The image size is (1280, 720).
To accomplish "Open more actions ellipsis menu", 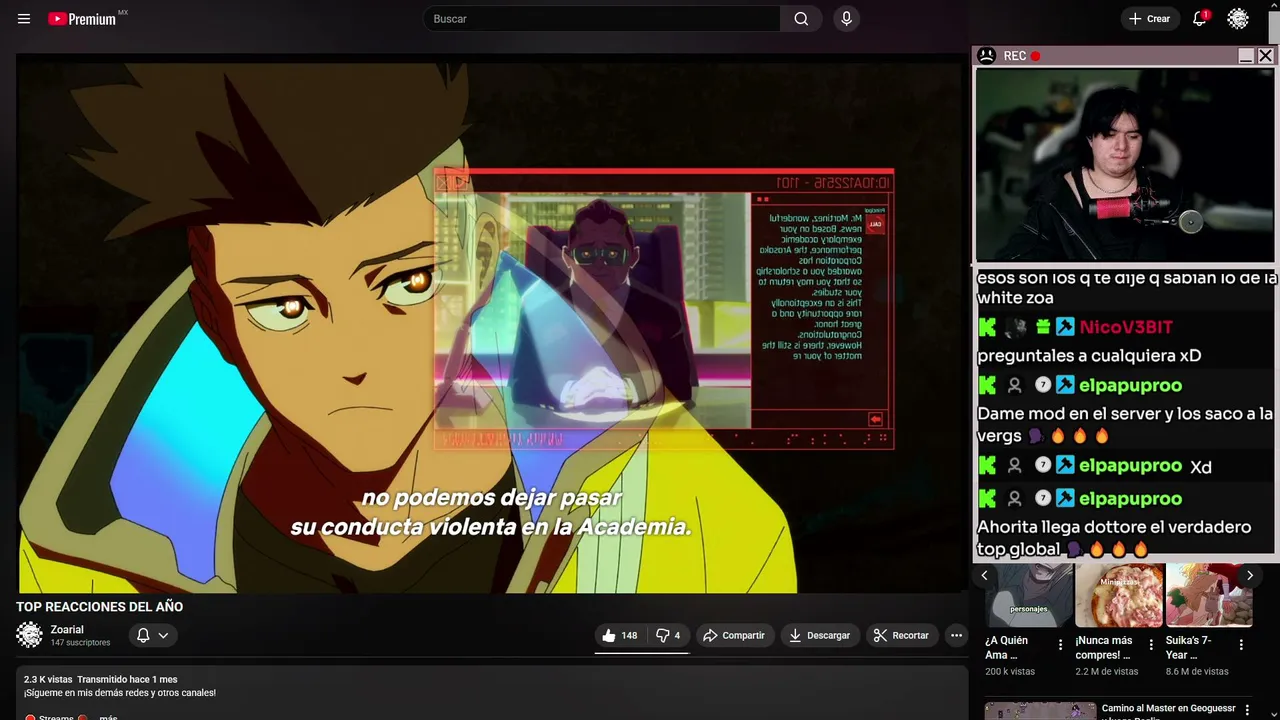I will (956, 635).
